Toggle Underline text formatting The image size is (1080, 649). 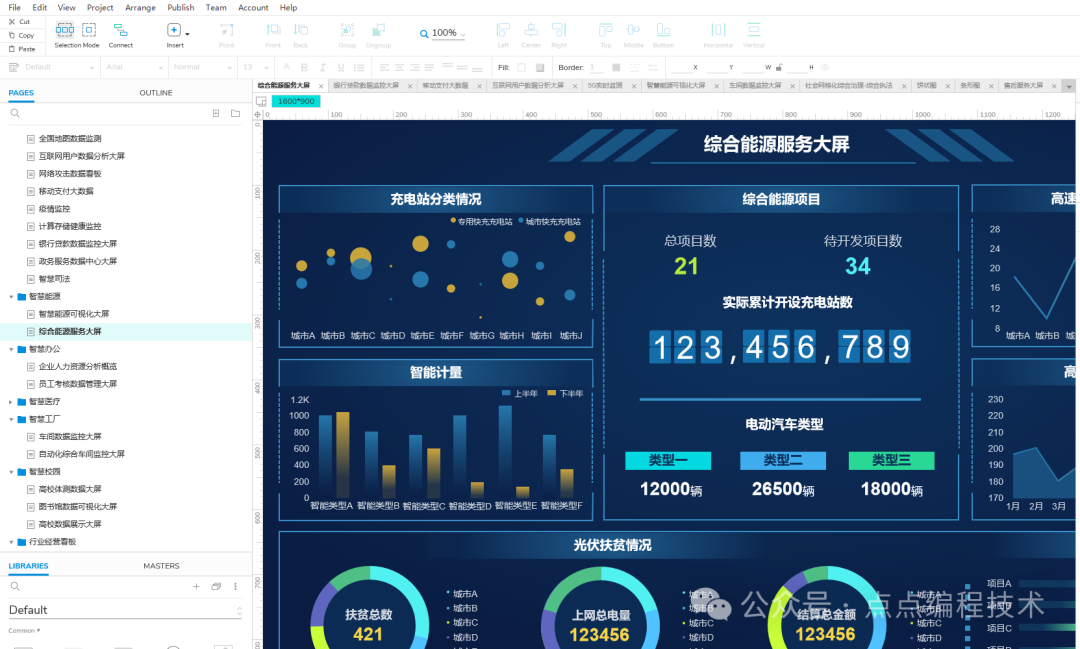[x=341, y=68]
